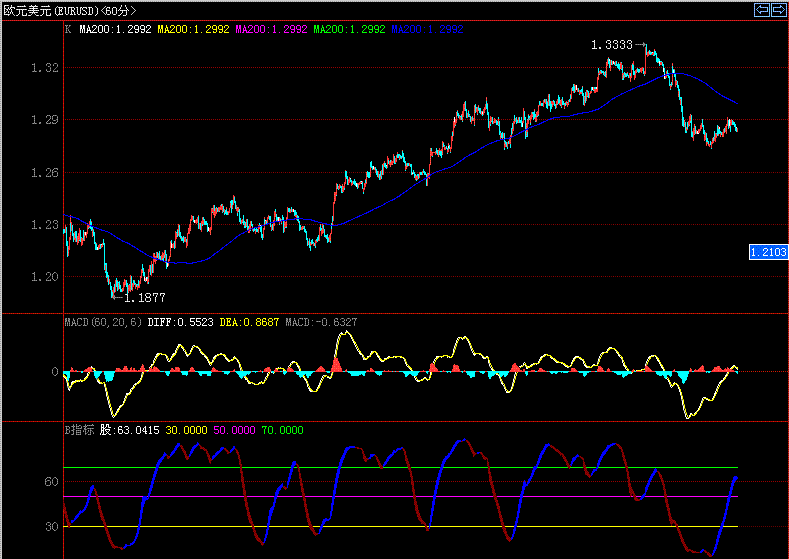
Task: Click the K indicator label
Action: (68, 29)
